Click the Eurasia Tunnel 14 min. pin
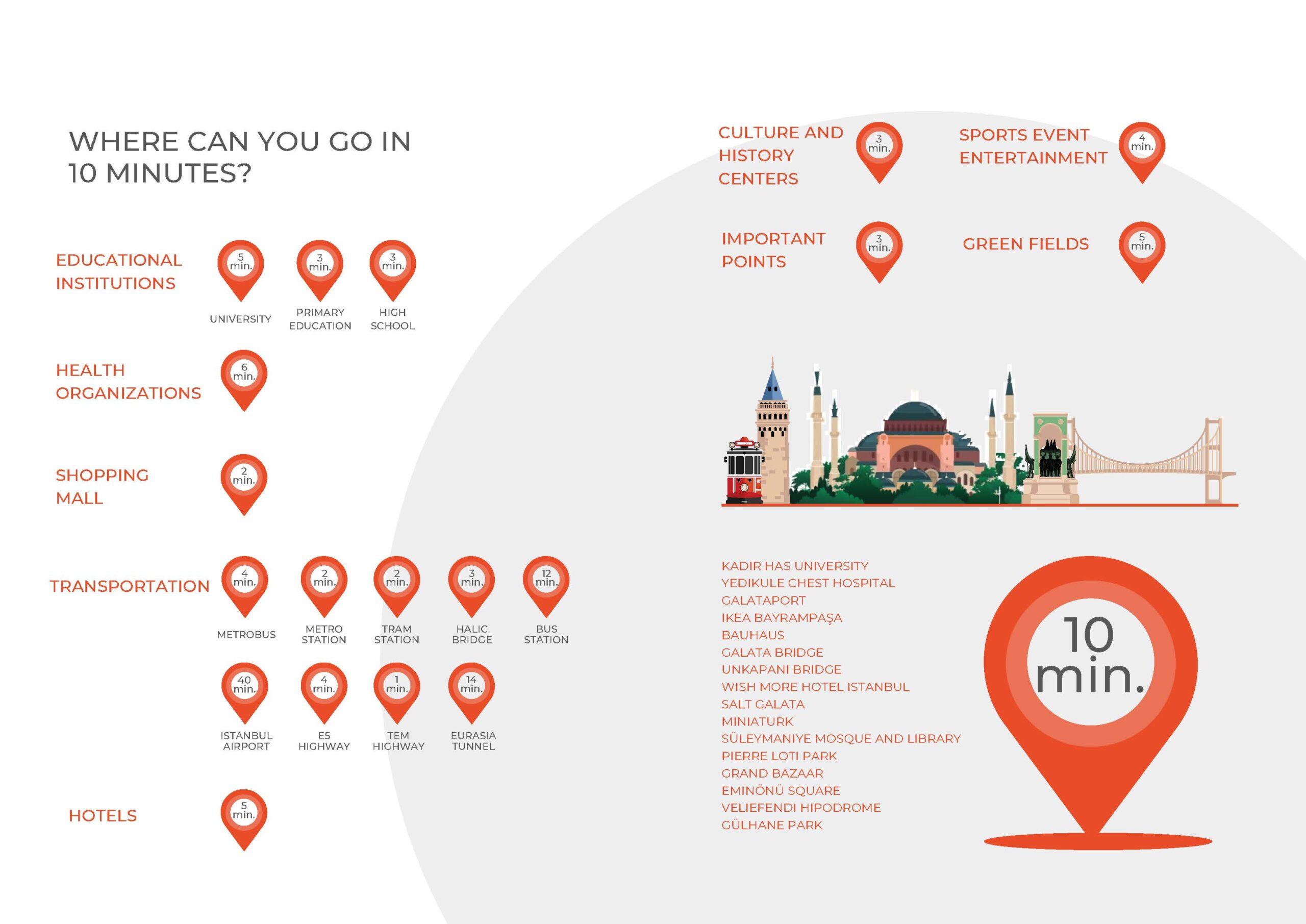The width and height of the screenshot is (1306, 924). 471,693
